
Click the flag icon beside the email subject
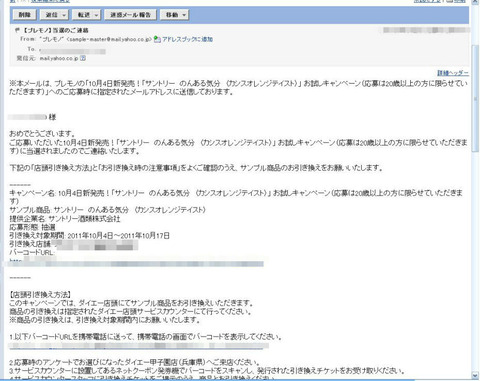[17, 30]
